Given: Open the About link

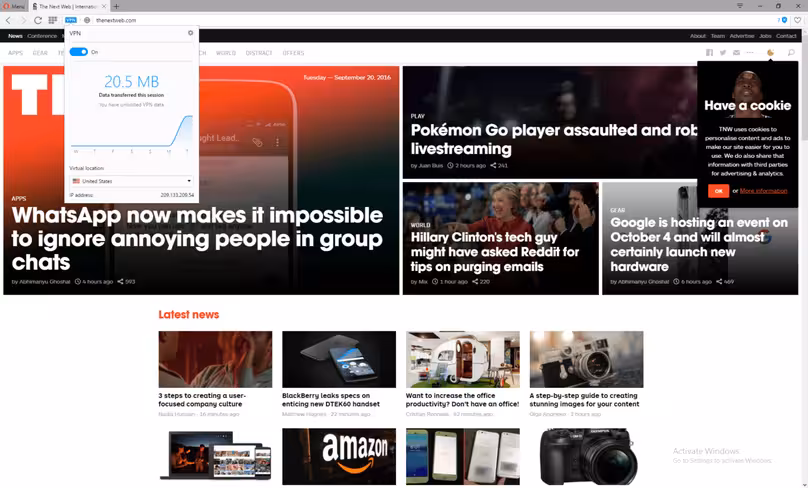Looking at the screenshot, I should coord(698,36).
